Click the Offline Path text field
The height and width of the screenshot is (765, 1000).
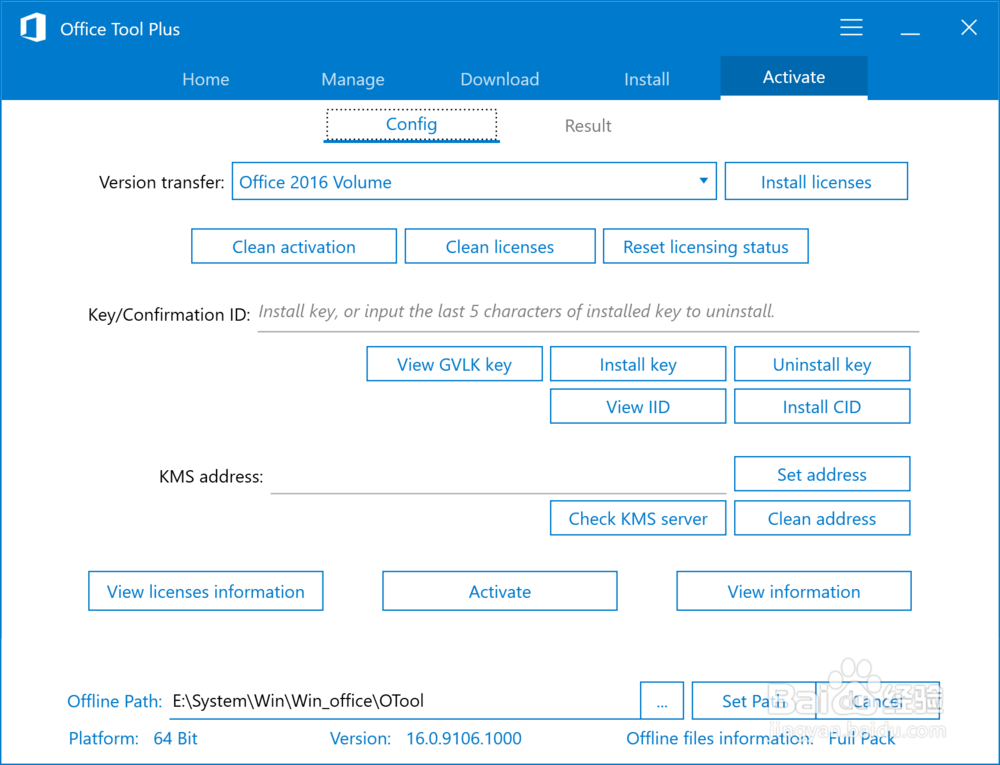pyautogui.click(x=404, y=701)
